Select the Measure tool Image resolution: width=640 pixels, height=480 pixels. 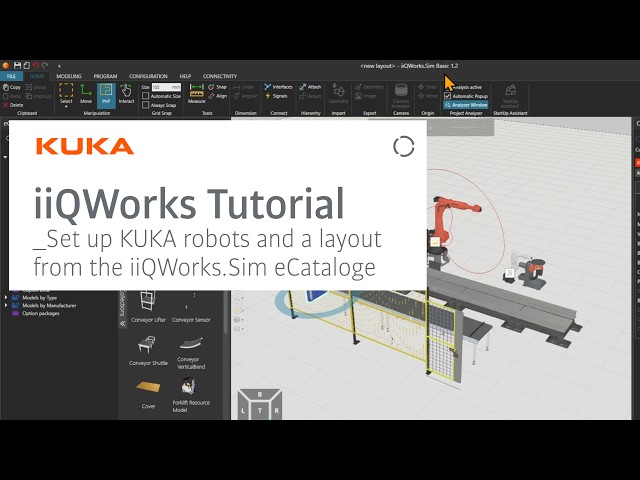tap(196, 93)
